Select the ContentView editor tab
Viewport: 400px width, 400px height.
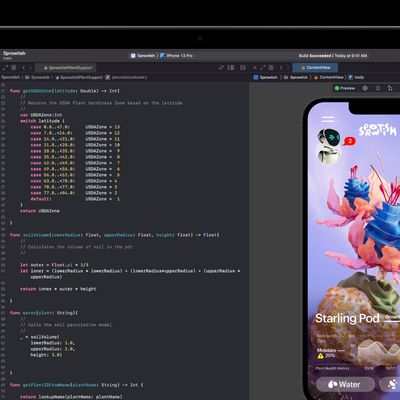pyautogui.click(x=315, y=68)
